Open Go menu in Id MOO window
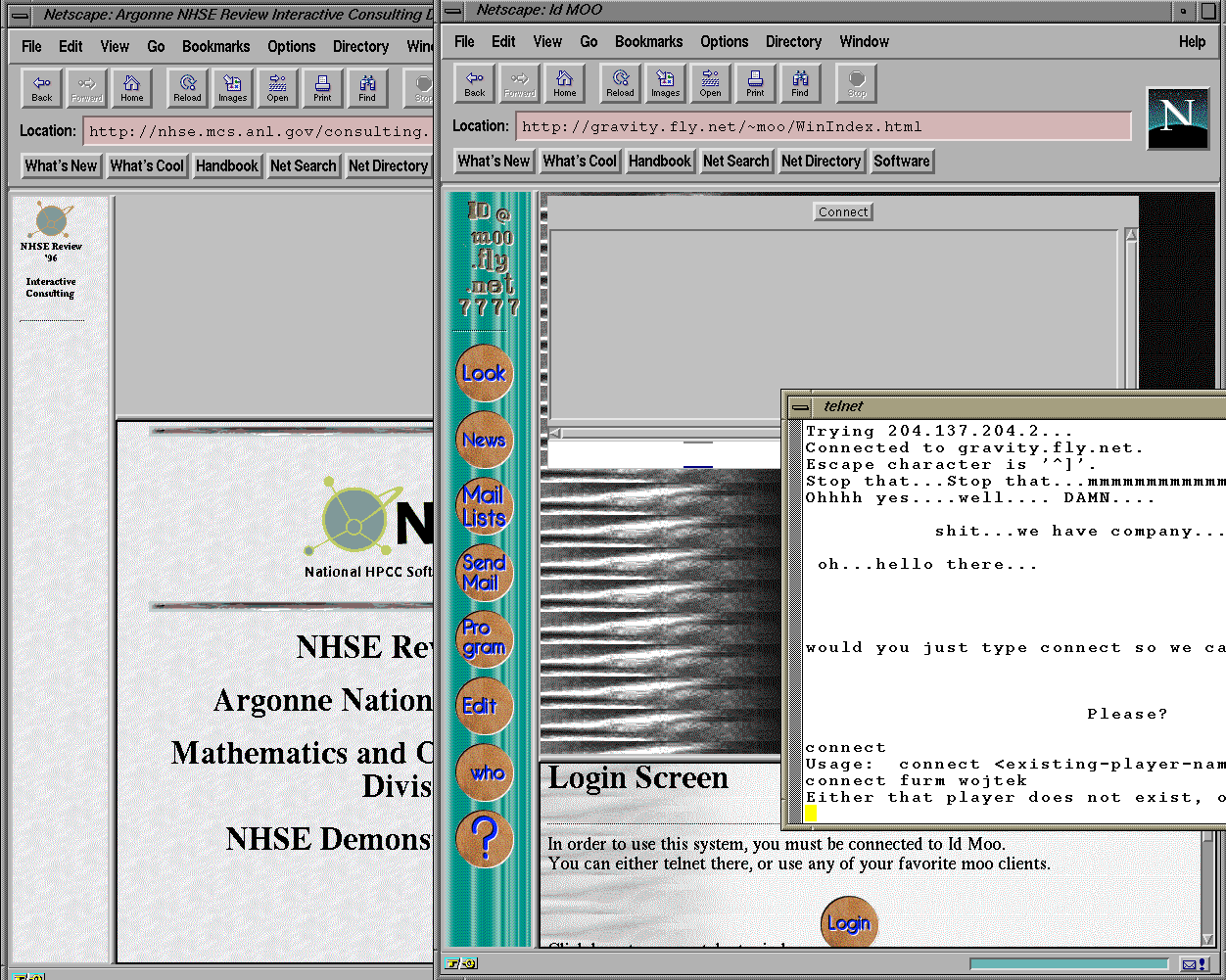Image resolution: width=1226 pixels, height=980 pixels. tap(589, 41)
